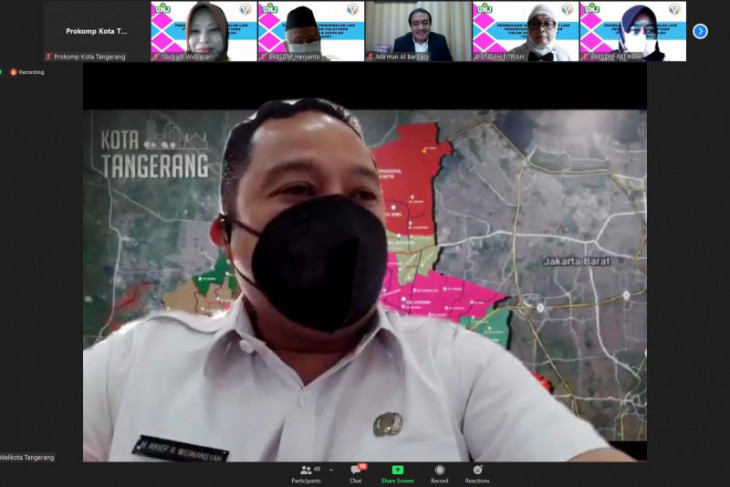Click the Walikota Tangerang speaker name label
The height and width of the screenshot is (487, 730).
click(x=27, y=457)
